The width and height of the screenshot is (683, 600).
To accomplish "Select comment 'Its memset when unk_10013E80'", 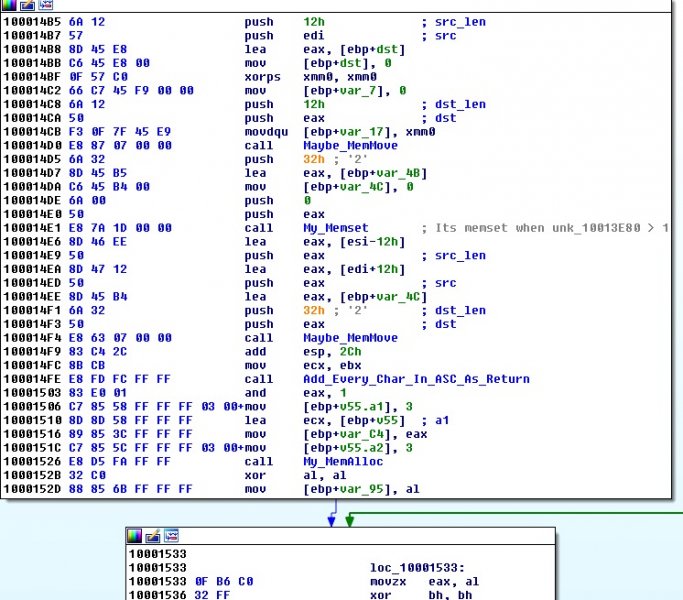I will coord(537,228).
